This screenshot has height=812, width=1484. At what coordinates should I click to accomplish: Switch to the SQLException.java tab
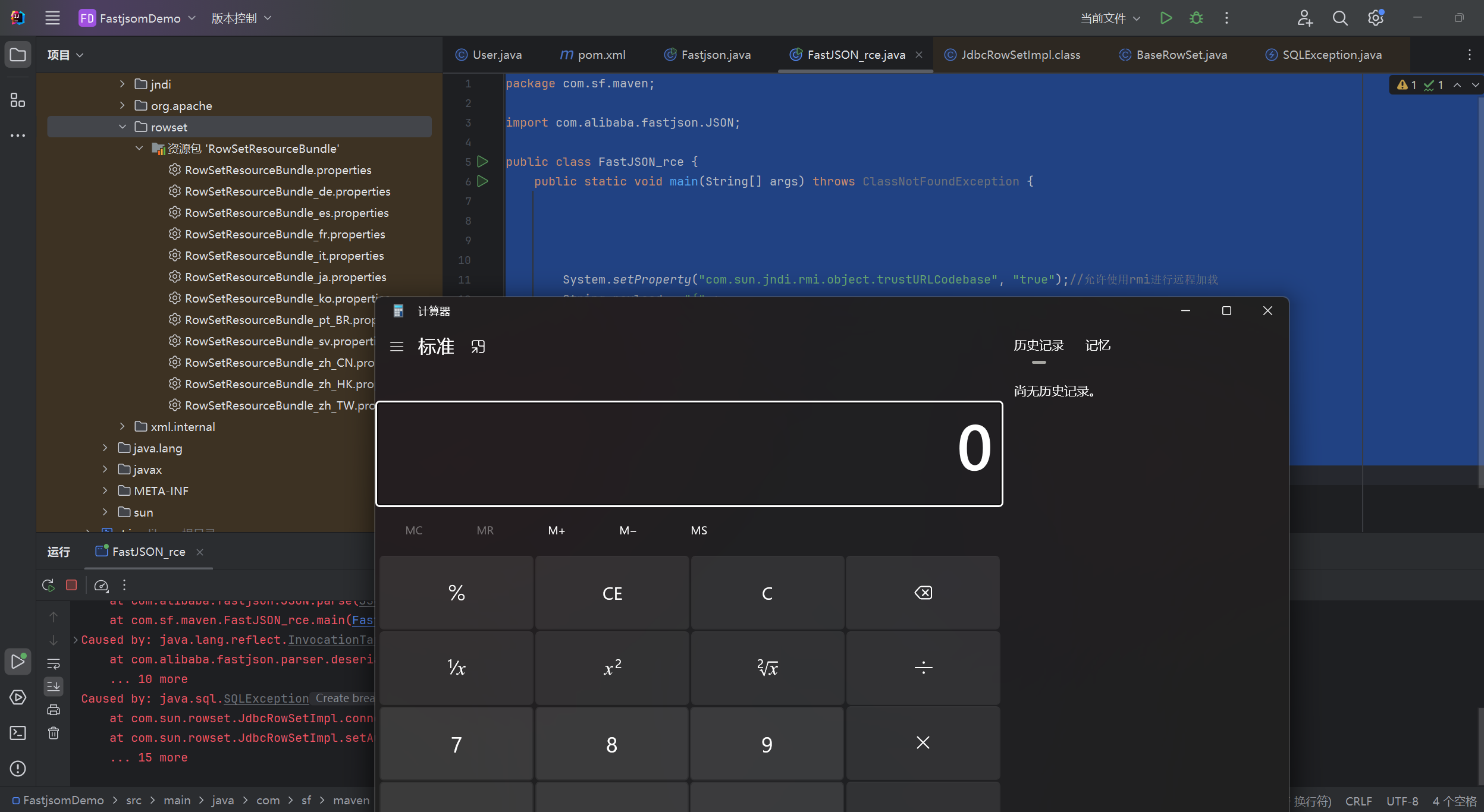pos(1323,55)
